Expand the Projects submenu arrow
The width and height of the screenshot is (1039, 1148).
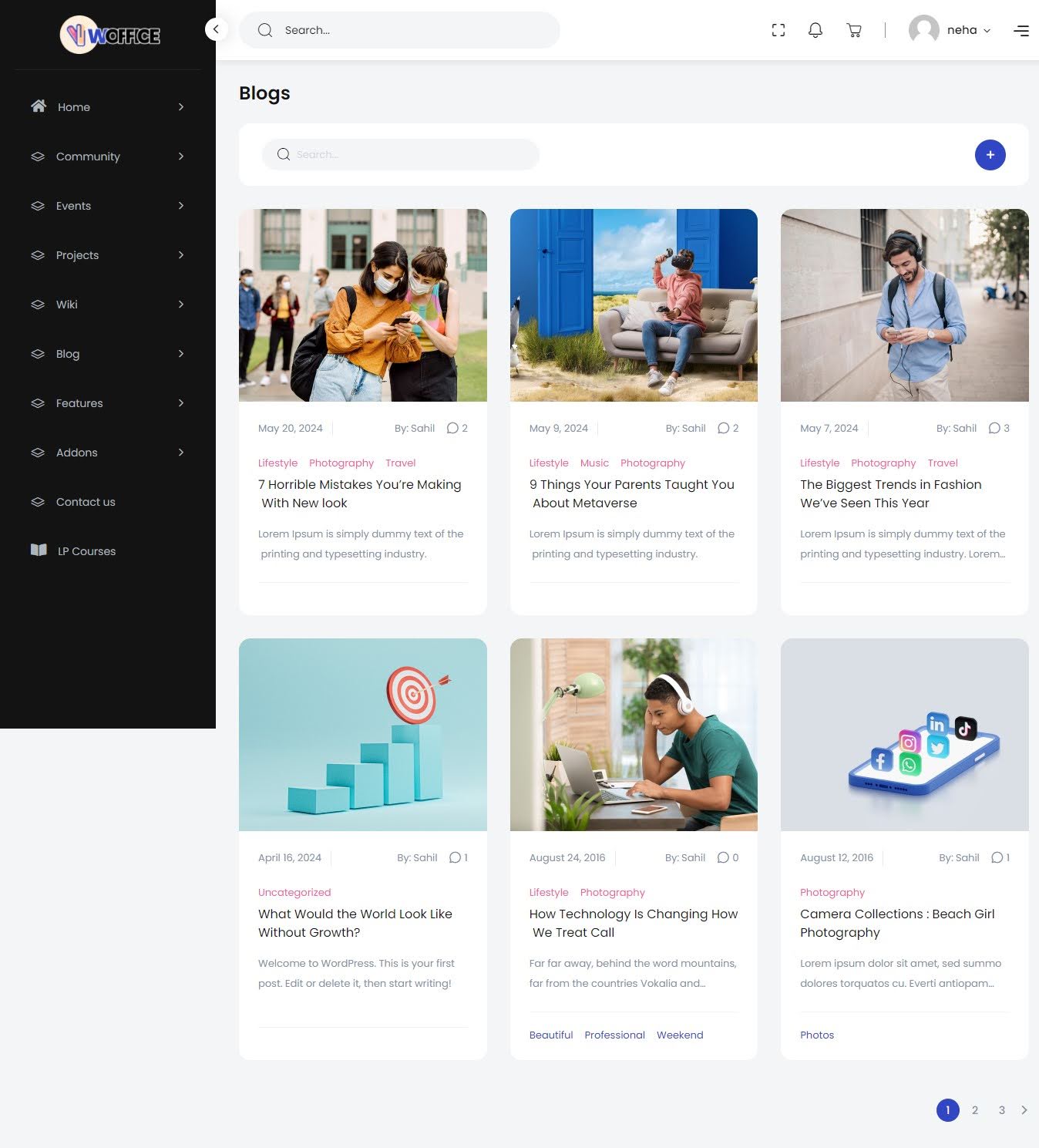(181, 255)
